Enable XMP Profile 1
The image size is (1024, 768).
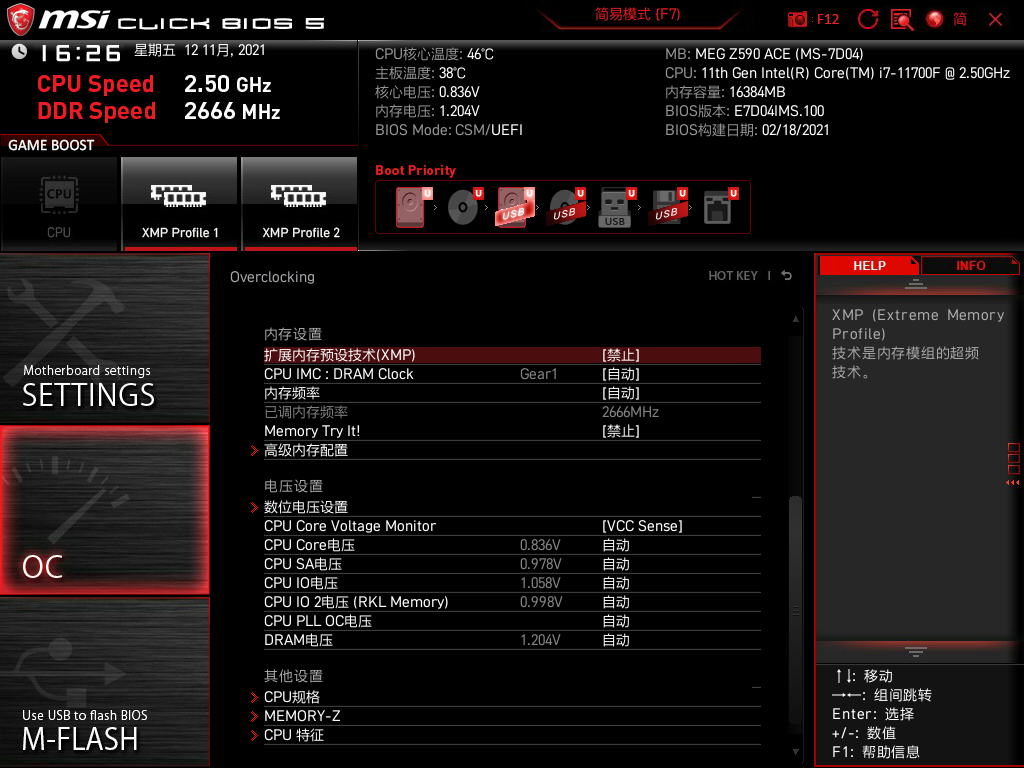pyautogui.click(x=180, y=204)
